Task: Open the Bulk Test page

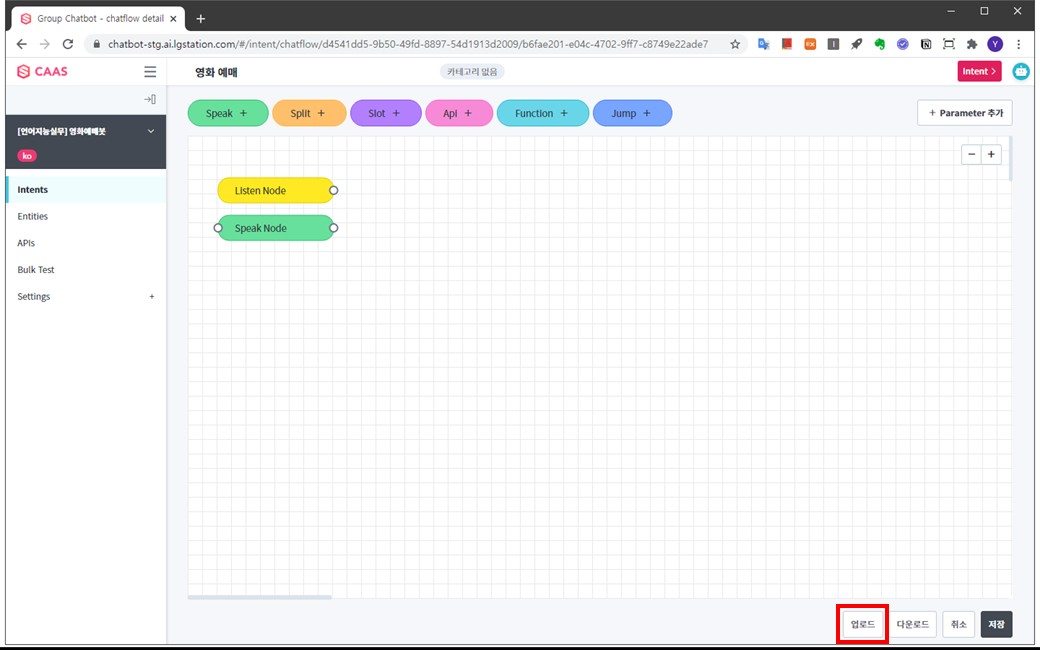Action: 36,270
